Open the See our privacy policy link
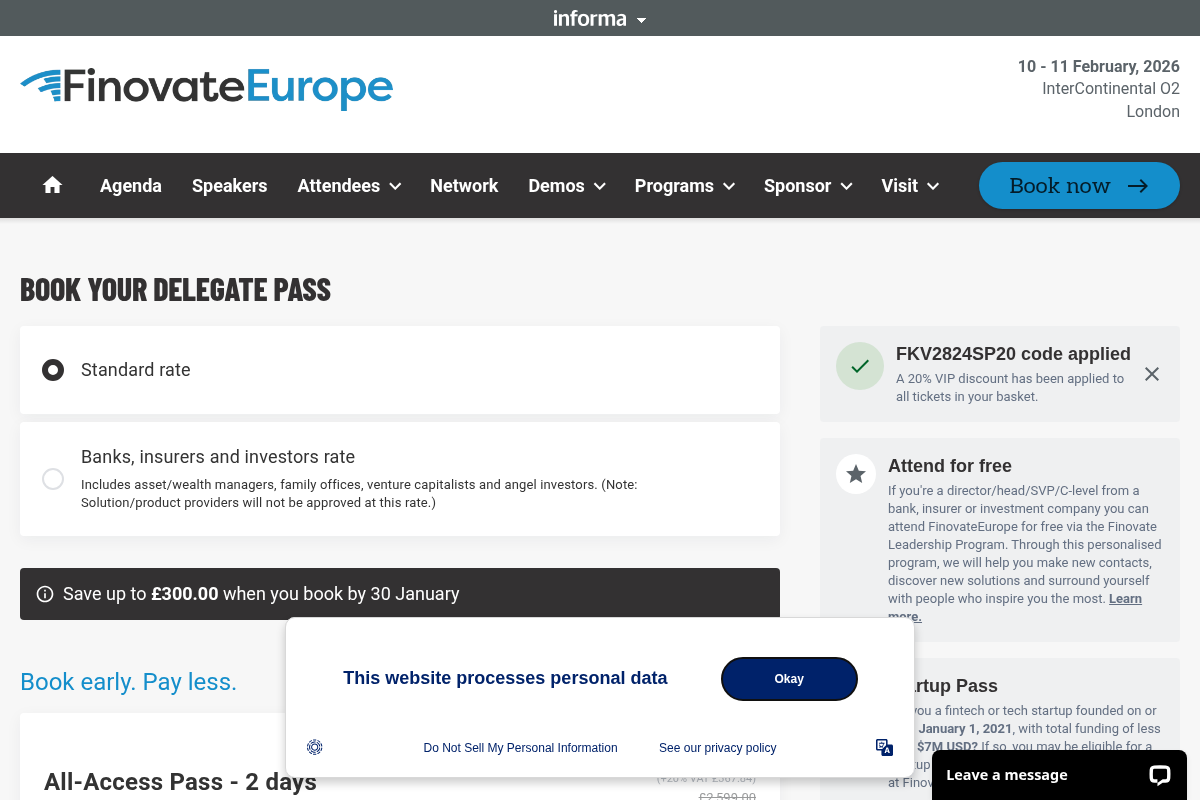The width and height of the screenshot is (1200, 800). coord(717,748)
